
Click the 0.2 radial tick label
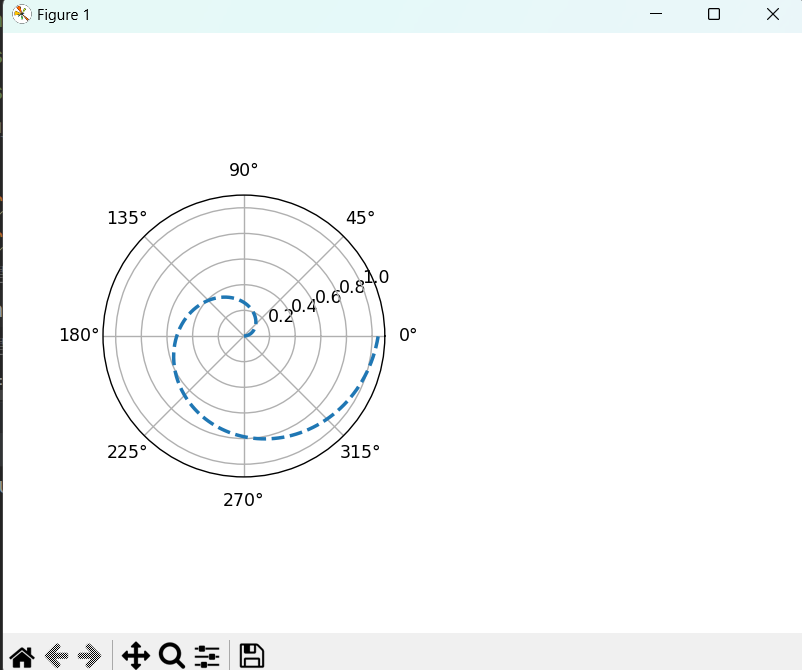pos(282,313)
